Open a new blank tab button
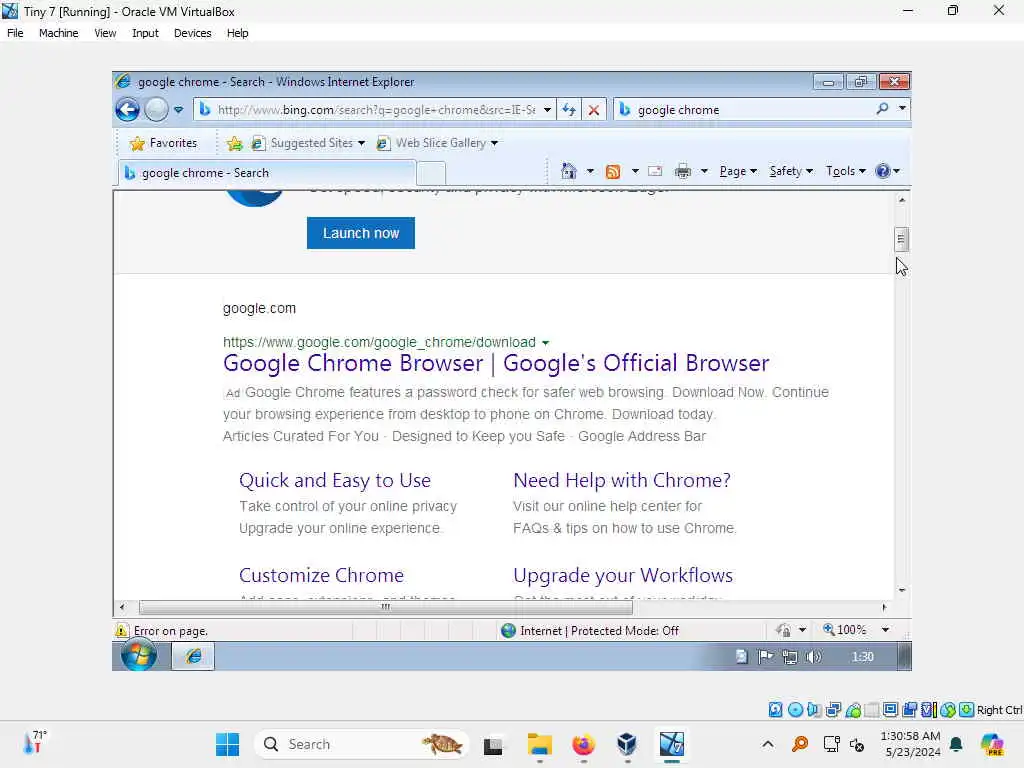The image size is (1024, 768). (x=431, y=174)
